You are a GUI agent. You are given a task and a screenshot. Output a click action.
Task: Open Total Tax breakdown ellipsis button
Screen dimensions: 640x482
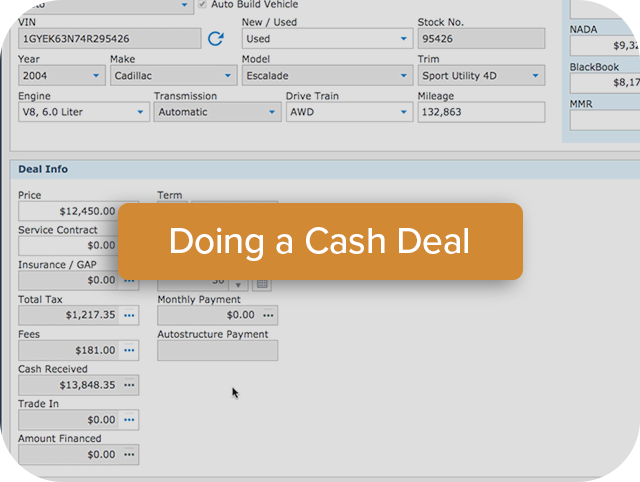pos(129,316)
